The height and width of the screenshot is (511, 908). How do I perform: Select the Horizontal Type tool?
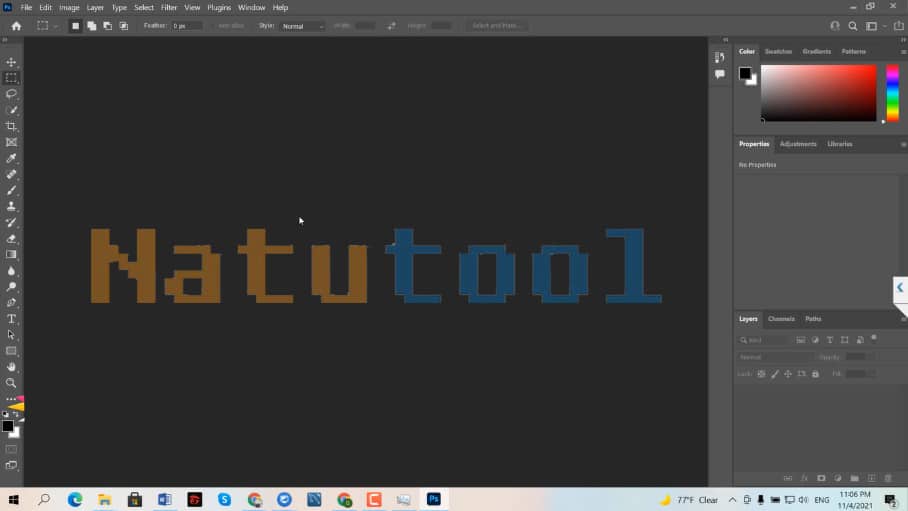coord(11,319)
